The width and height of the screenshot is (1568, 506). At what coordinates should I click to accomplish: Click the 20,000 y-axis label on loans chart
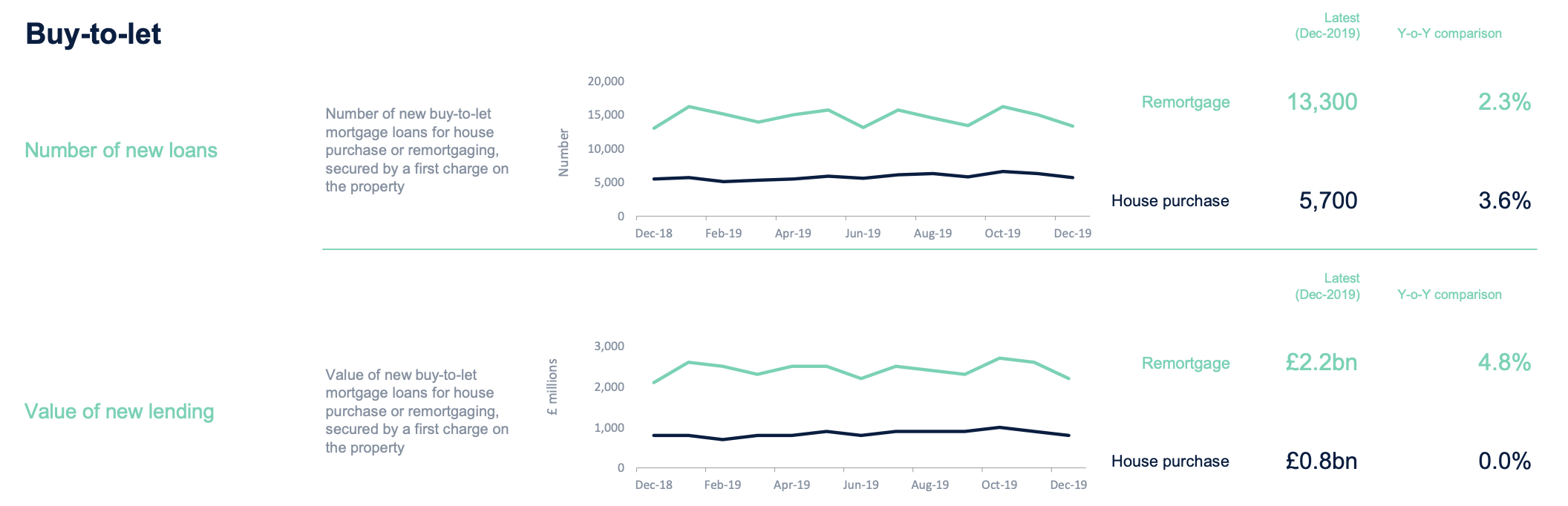[x=606, y=81]
